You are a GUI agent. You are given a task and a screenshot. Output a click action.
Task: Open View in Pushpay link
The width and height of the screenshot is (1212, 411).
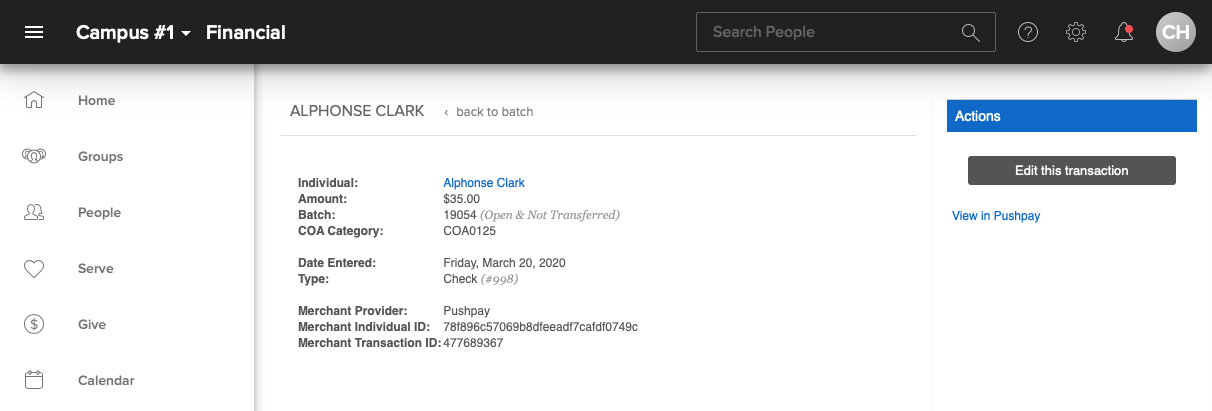tap(996, 216)
